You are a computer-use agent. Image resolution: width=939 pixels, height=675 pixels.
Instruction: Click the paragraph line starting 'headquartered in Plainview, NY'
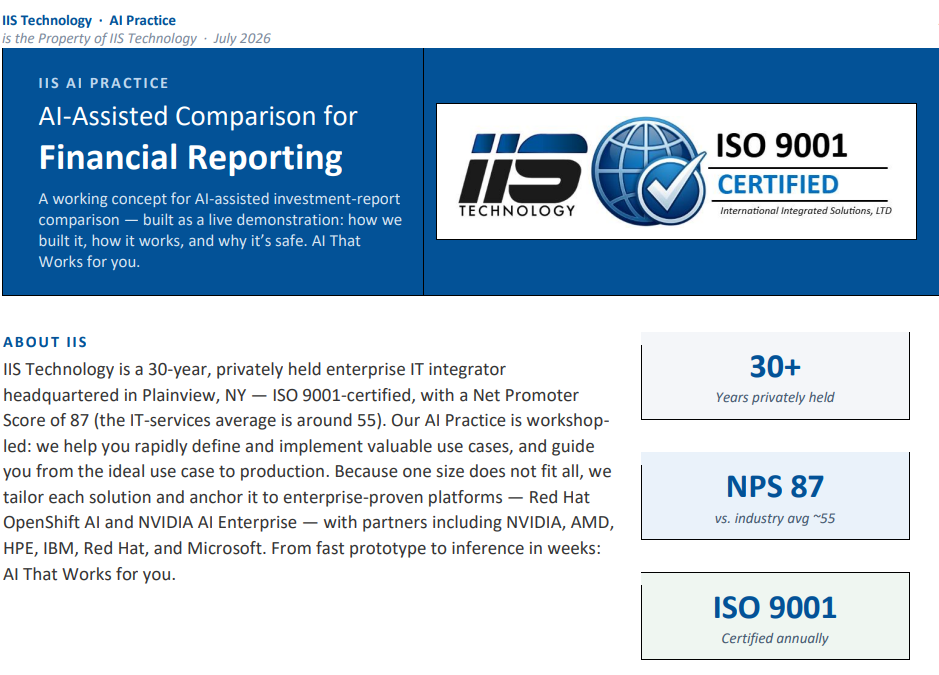point(291,395)
